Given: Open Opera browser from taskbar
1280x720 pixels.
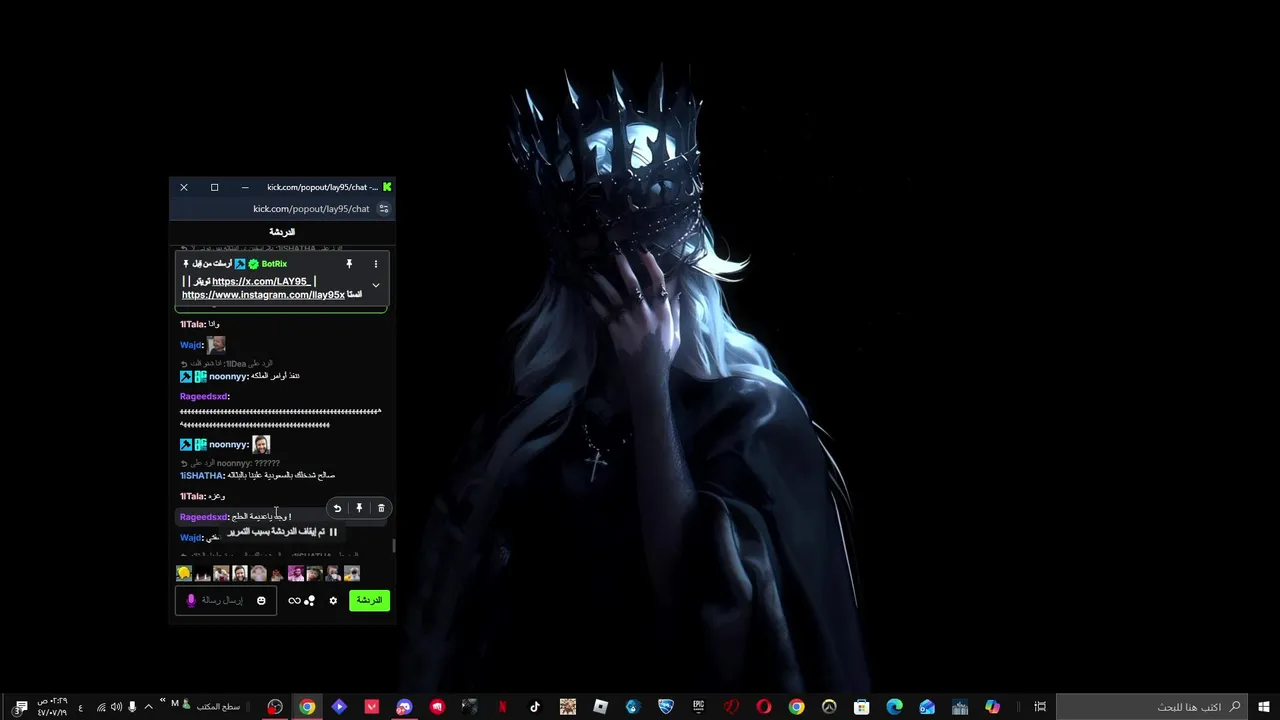Looking at the screenshot, I should 764,707.
